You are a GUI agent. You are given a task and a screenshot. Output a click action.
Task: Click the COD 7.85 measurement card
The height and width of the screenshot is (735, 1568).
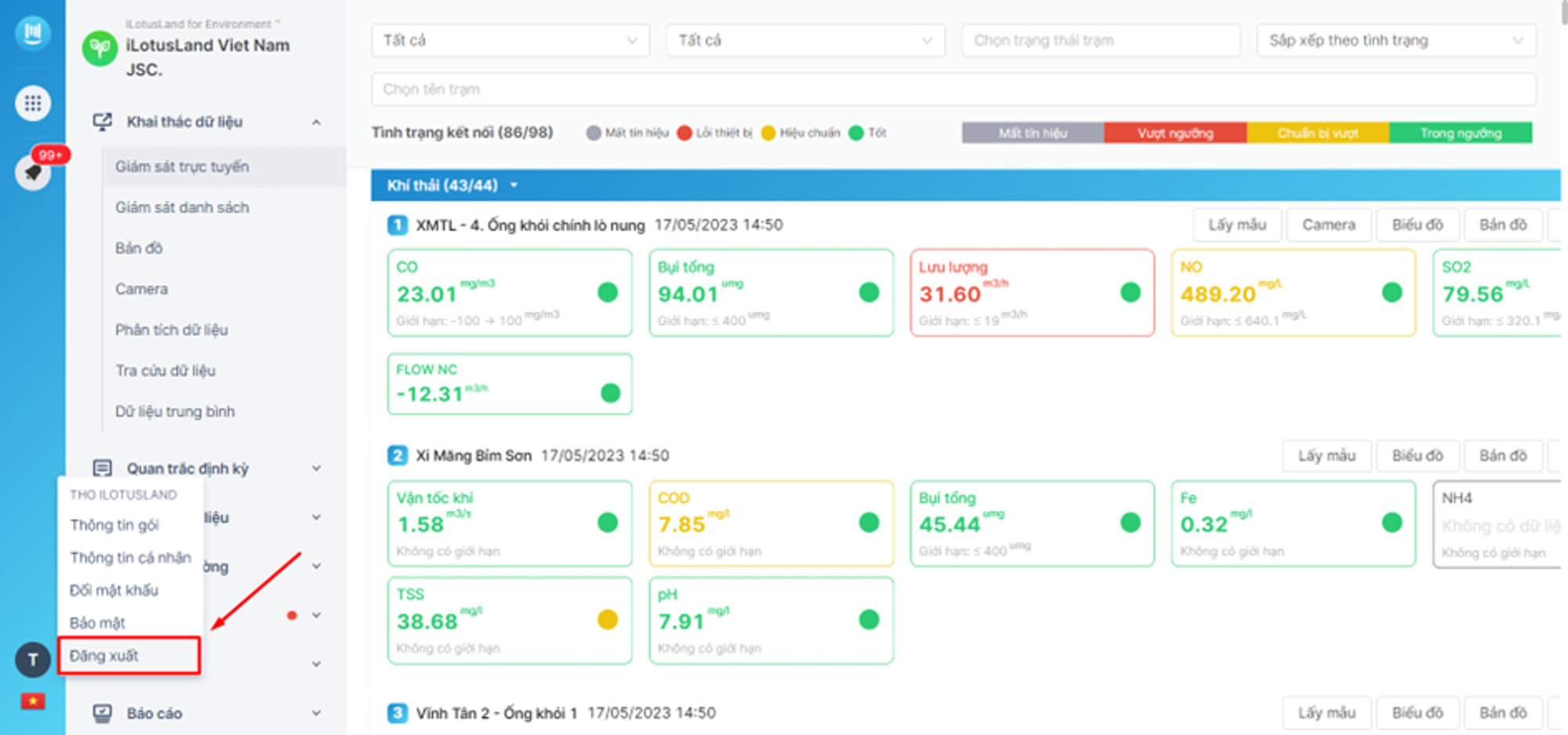coord(771,523)
